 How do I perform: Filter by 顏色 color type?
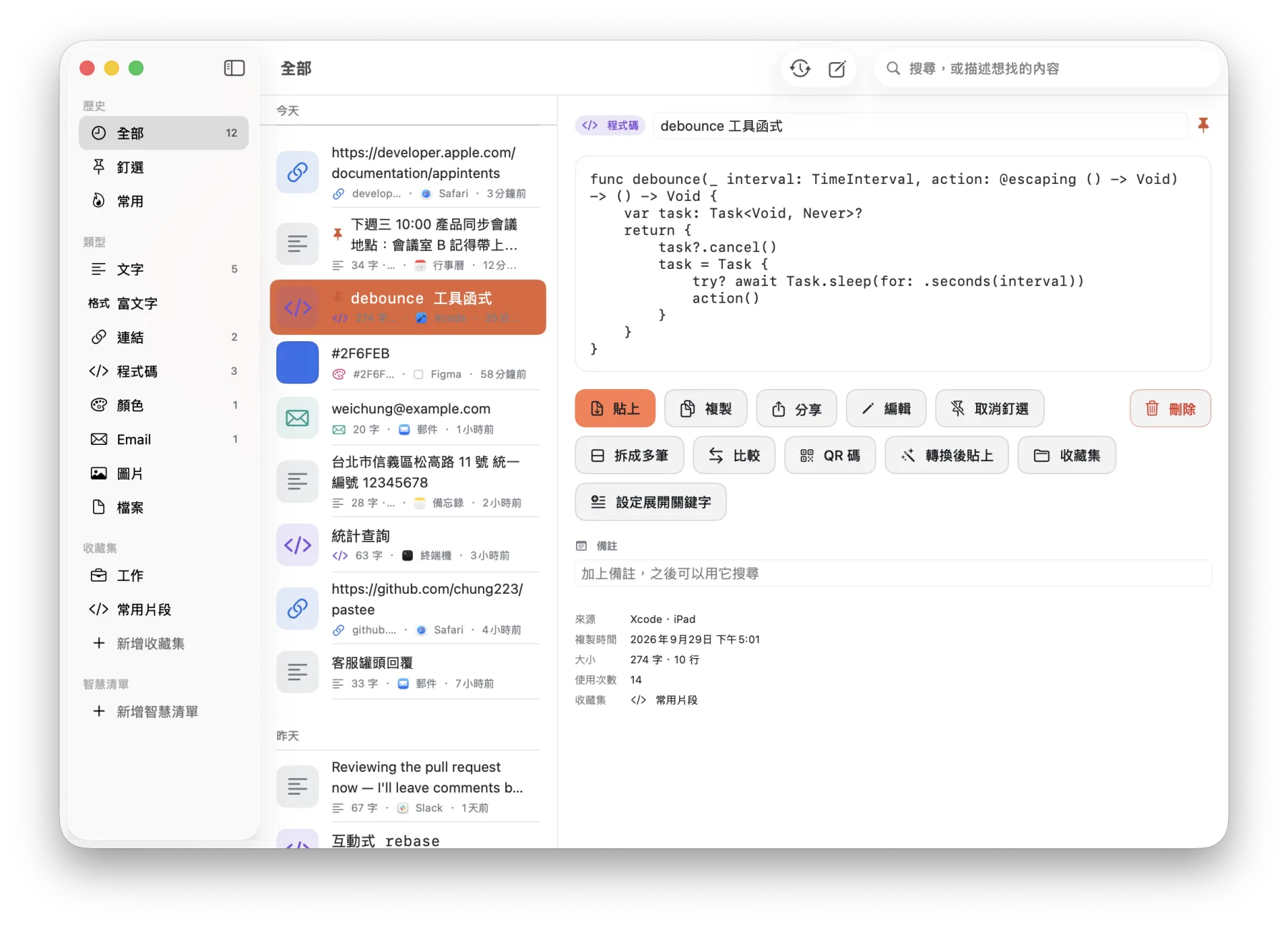163,405
